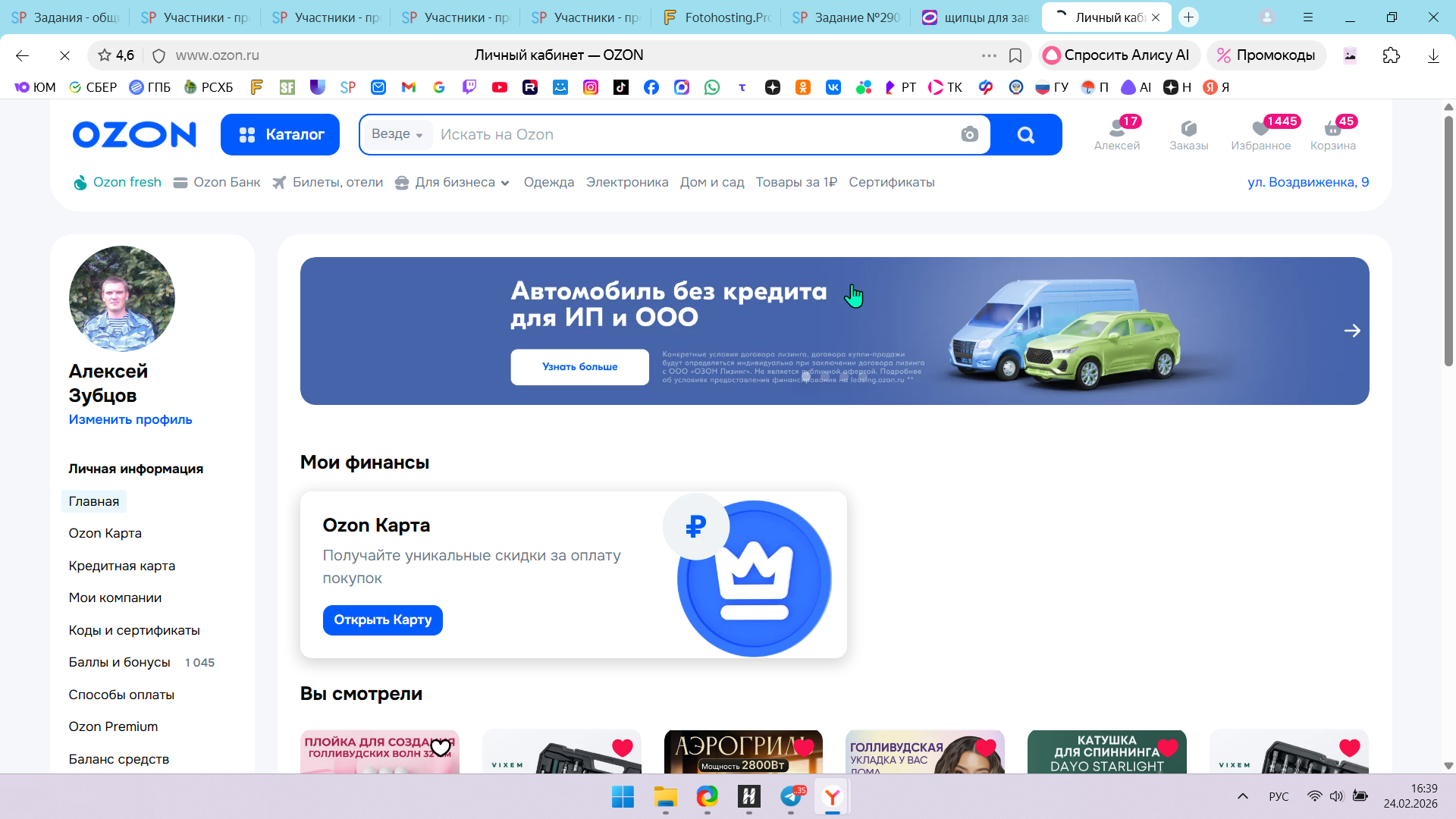
Task: Open the browser extensions puzzle icon
Action: click(x=1392, y=55)
